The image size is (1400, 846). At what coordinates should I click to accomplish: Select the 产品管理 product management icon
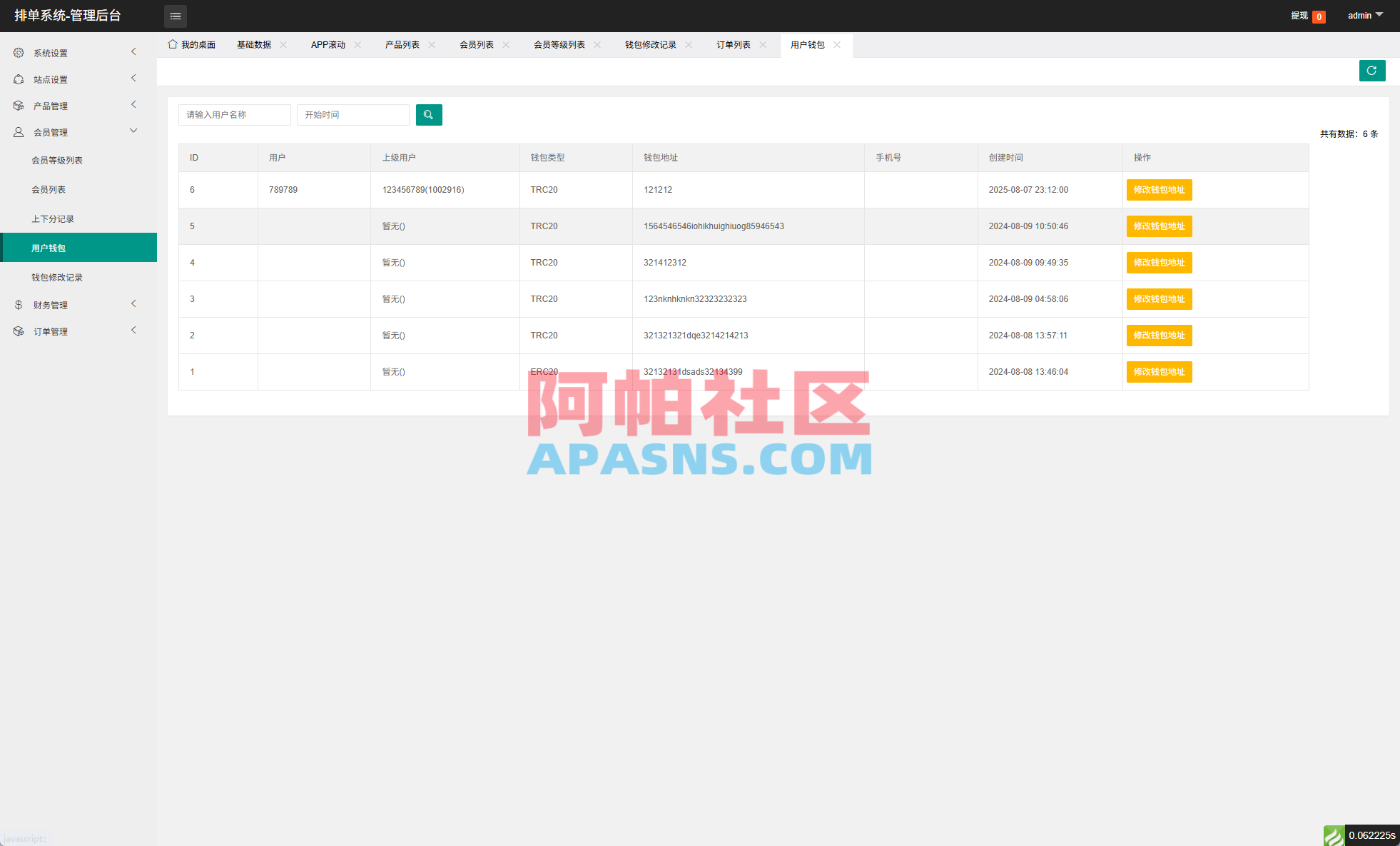click(19, 105)
